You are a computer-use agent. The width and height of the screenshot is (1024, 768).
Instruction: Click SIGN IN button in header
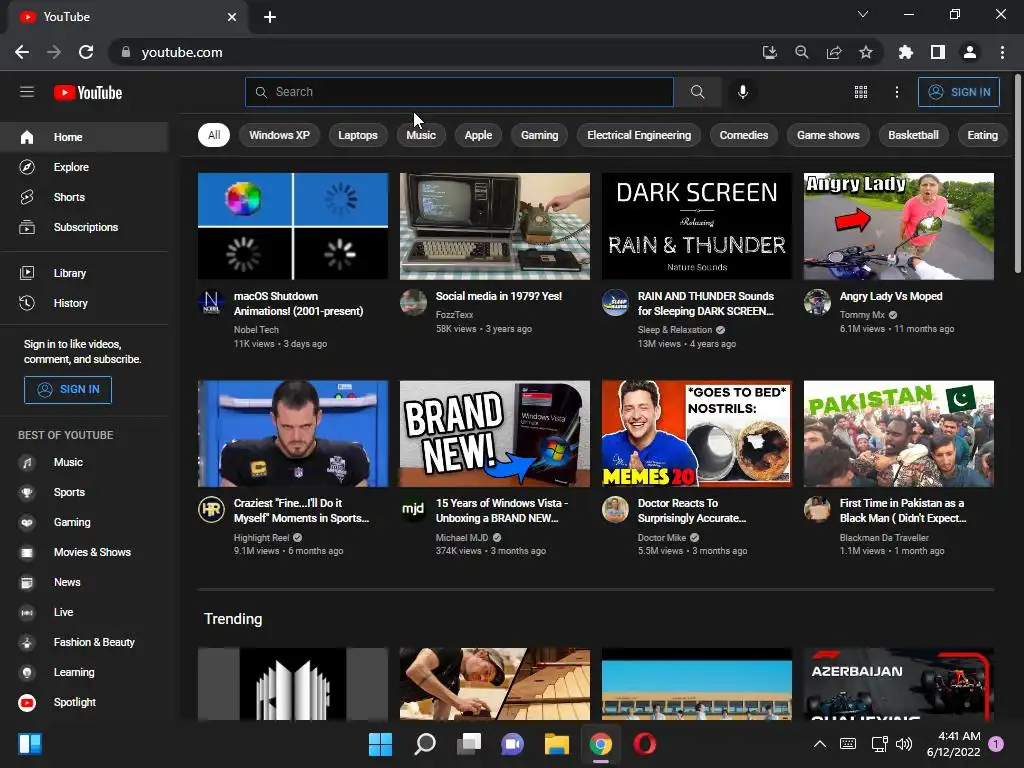click(959, 92)
